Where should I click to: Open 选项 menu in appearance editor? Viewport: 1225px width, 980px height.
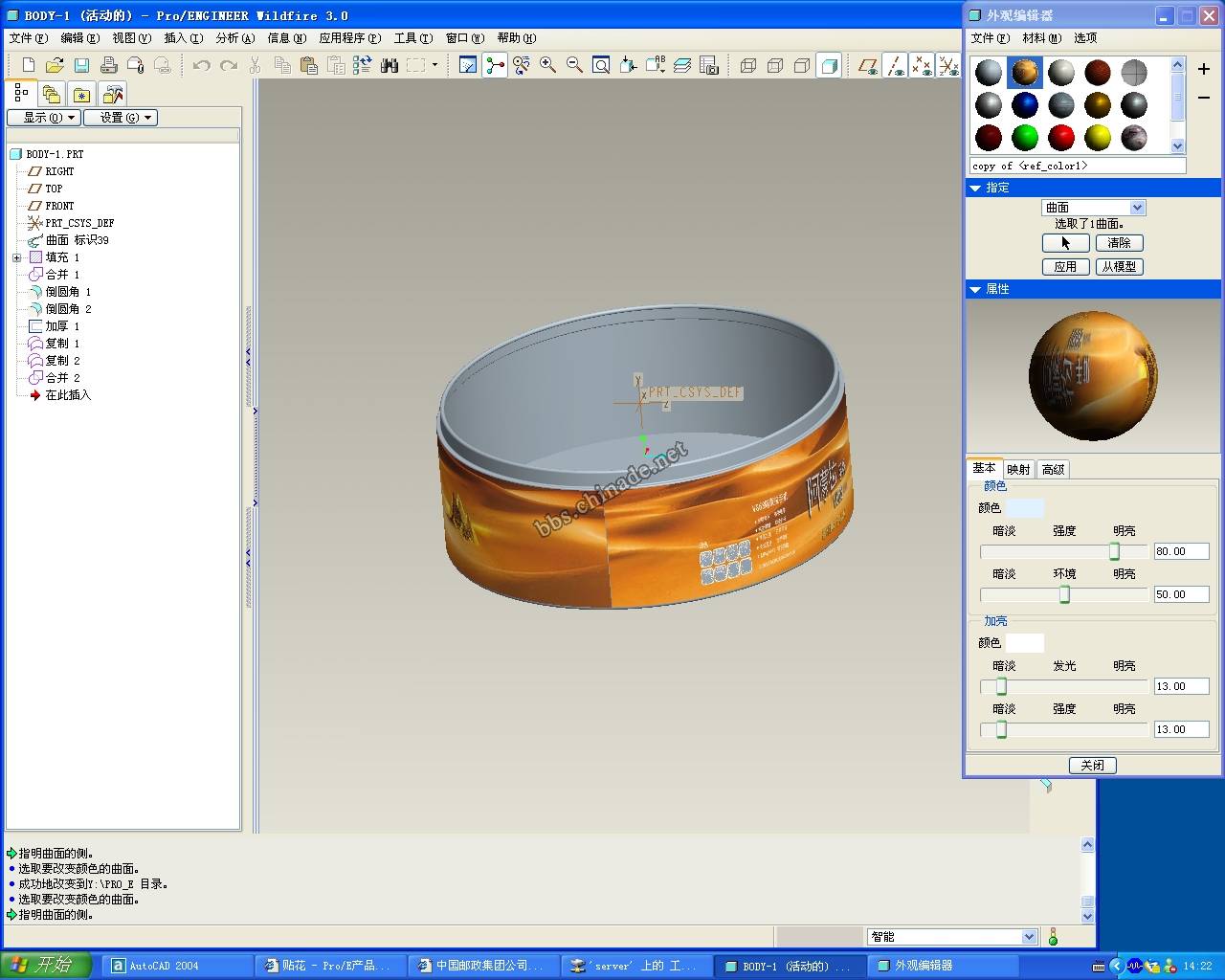(1085, 38)
